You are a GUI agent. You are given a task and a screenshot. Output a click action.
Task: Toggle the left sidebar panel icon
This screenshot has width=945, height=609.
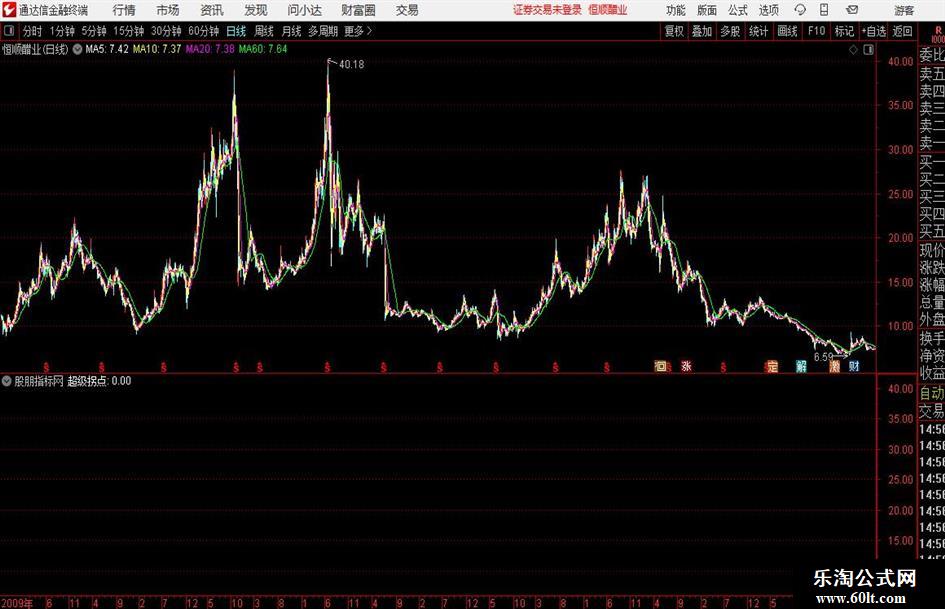9,31
